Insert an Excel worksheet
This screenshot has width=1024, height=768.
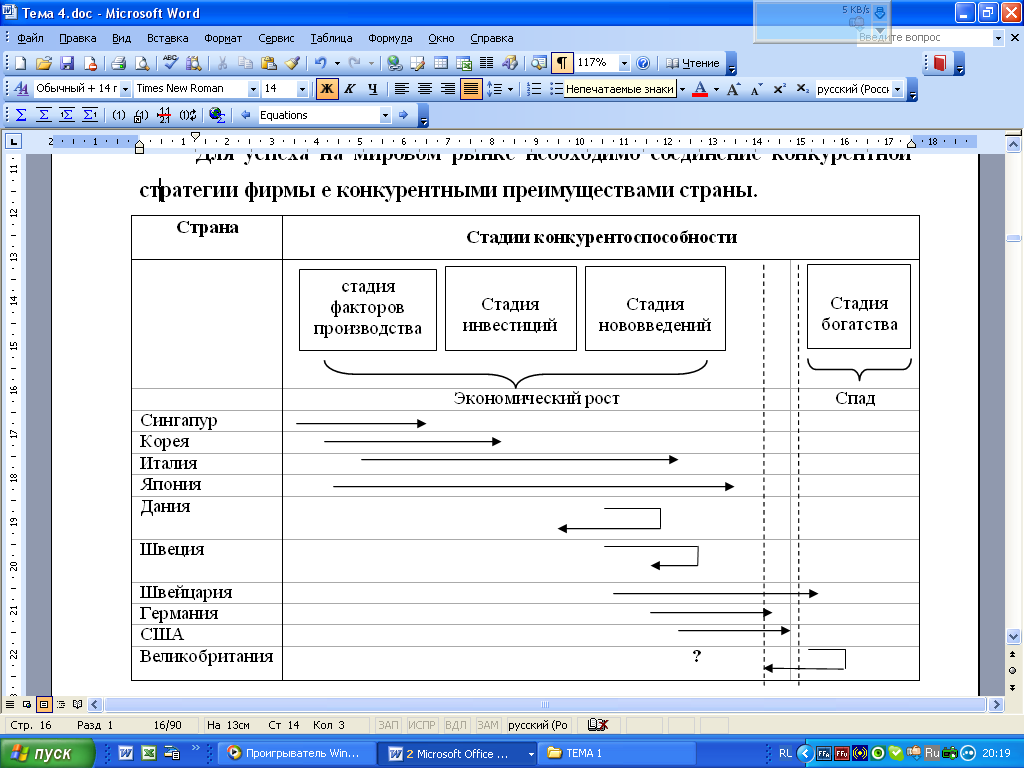pos(464,63)
